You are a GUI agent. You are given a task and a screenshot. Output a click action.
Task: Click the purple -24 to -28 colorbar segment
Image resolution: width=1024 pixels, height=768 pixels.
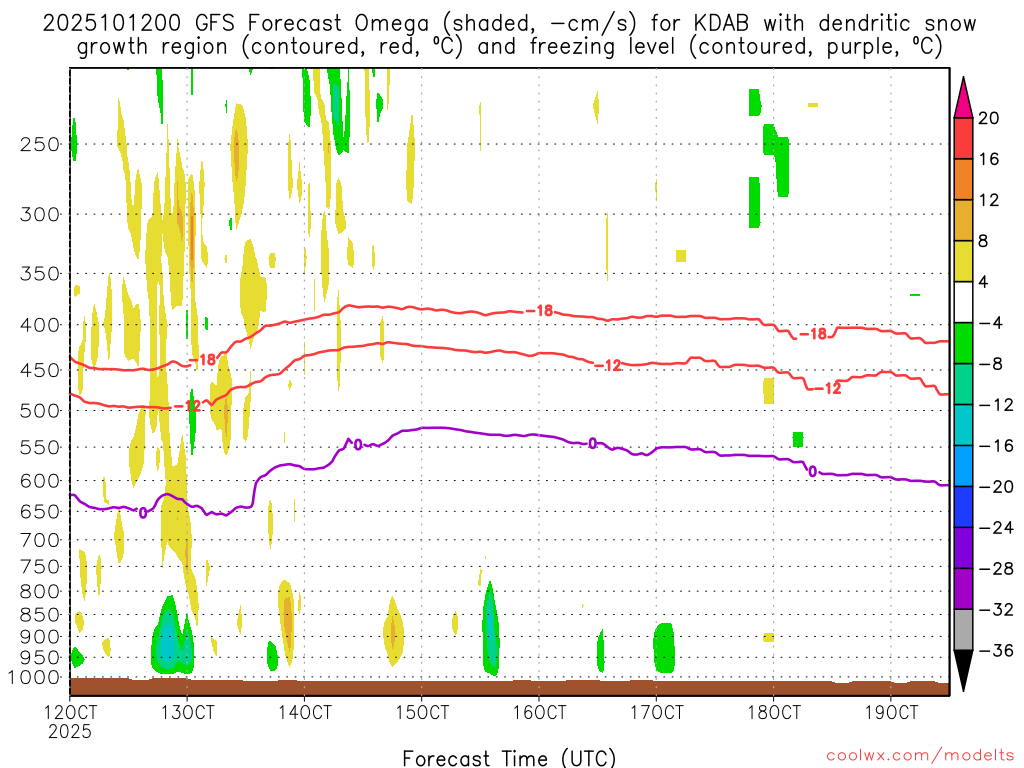(963, 548)
